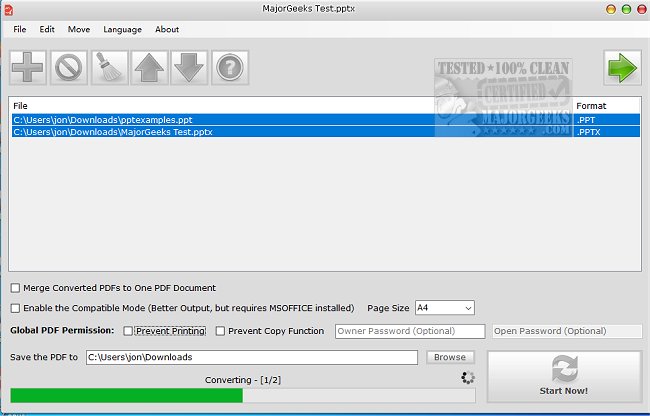Image resolution: width=650 pixels, height=416 pixels.
Task: Open the Move menu
Action: tap(79, 29)
